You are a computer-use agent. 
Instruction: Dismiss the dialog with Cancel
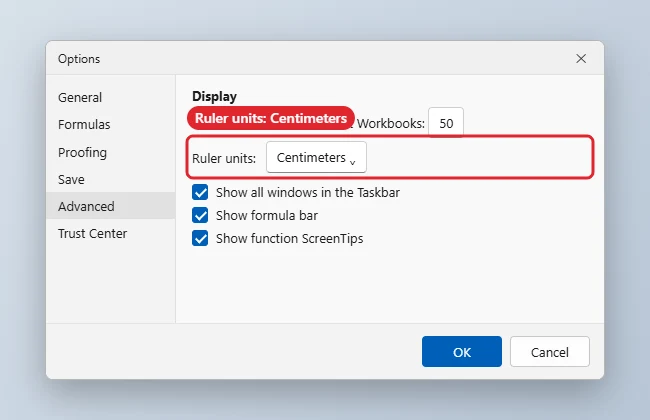(550, 352)
